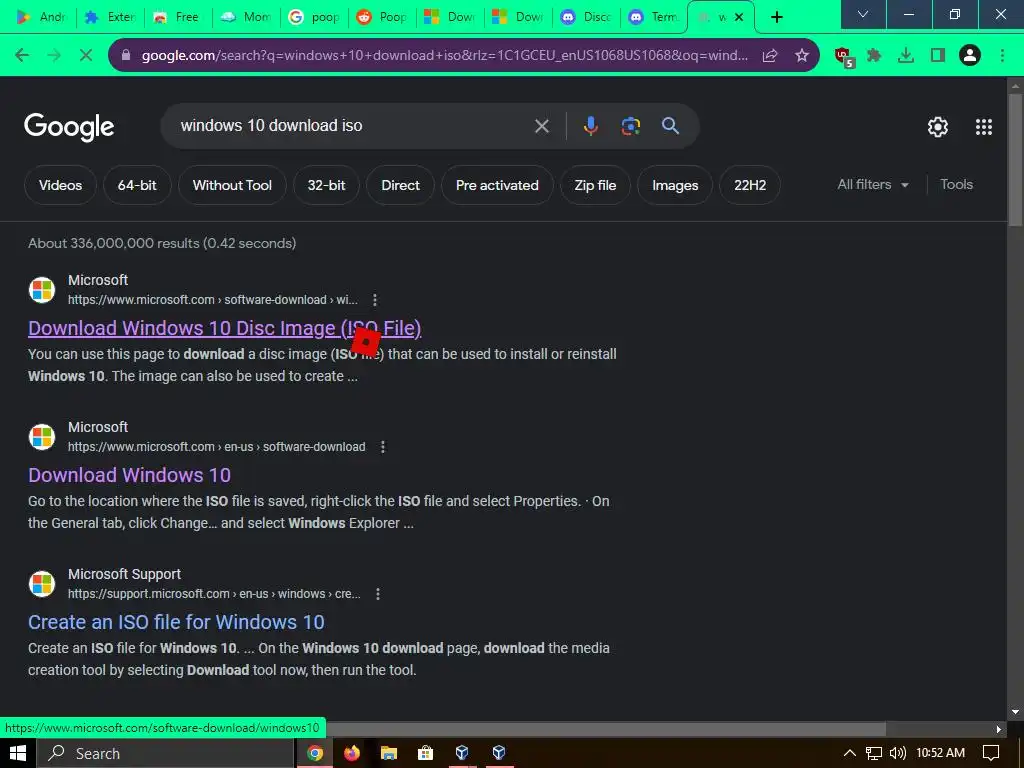This screenshot has height=768, width=1024.
Task: Stop page loading with X button
Action: (86, 56)
